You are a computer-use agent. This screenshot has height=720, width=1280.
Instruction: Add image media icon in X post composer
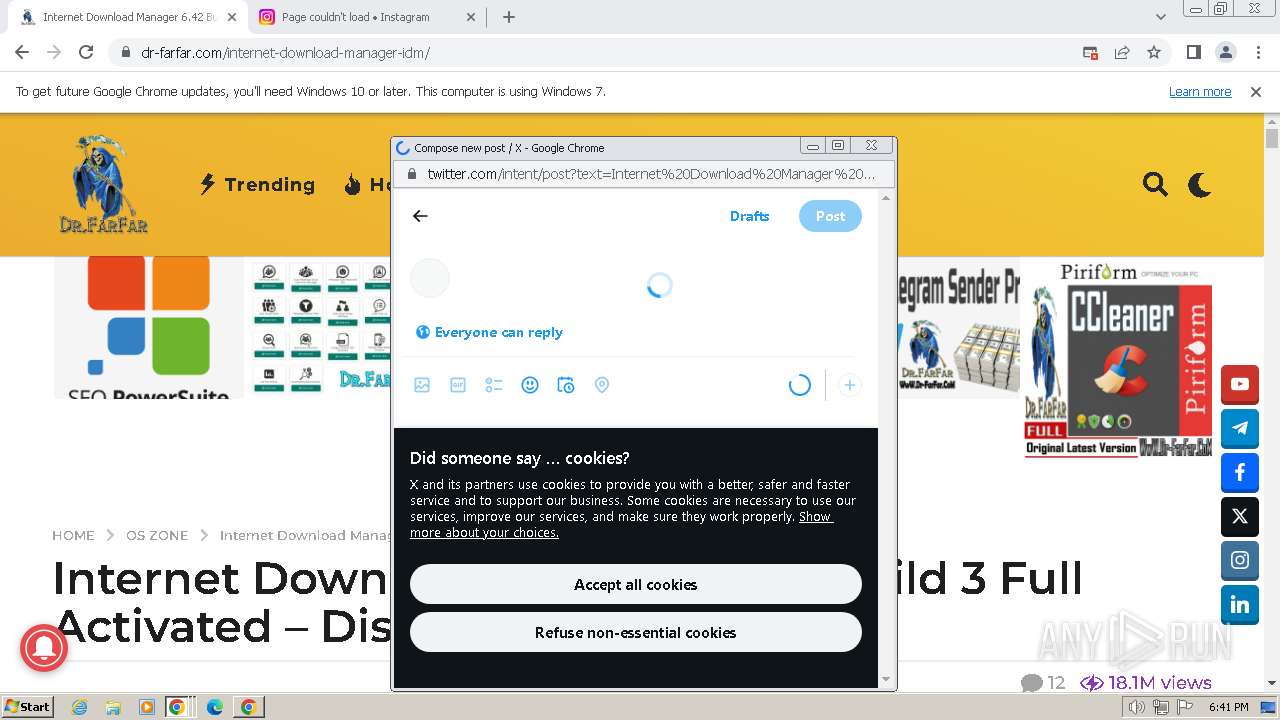point(422,385)
